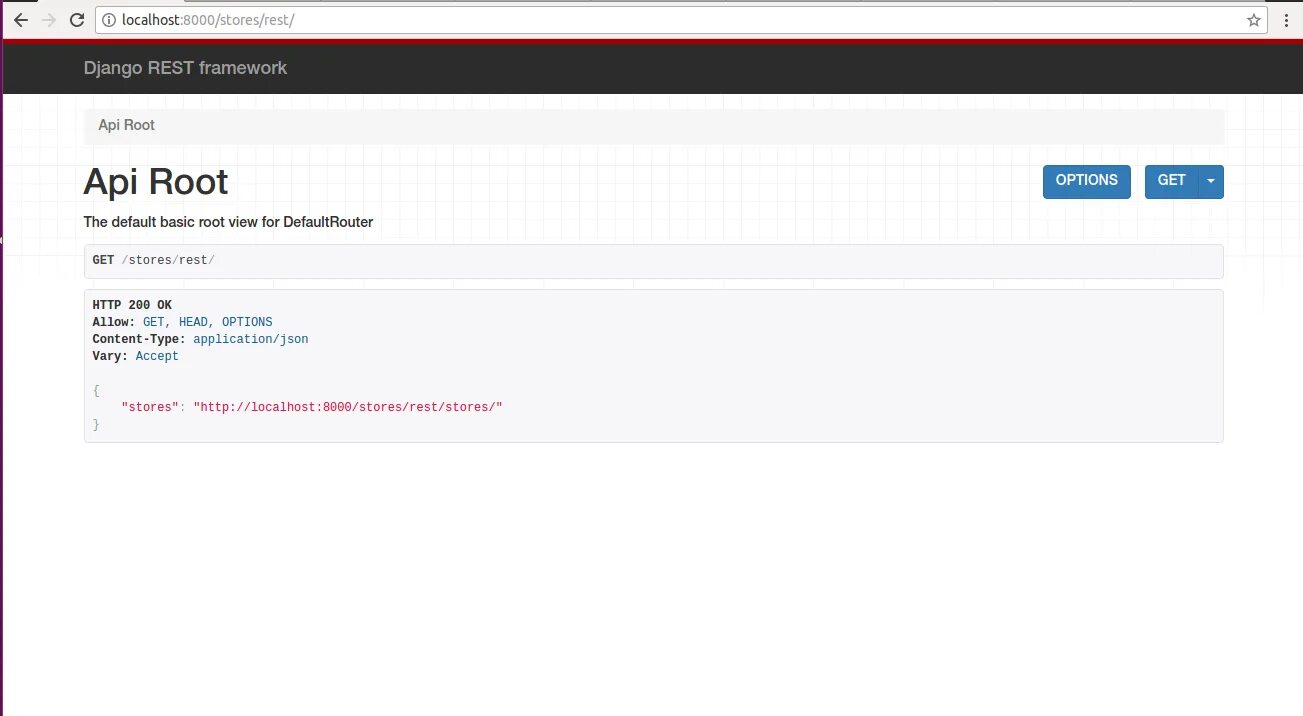Click the "stores" JSON key
The width and height of the screenshot is (1303, 716).
tap(150, 407)
